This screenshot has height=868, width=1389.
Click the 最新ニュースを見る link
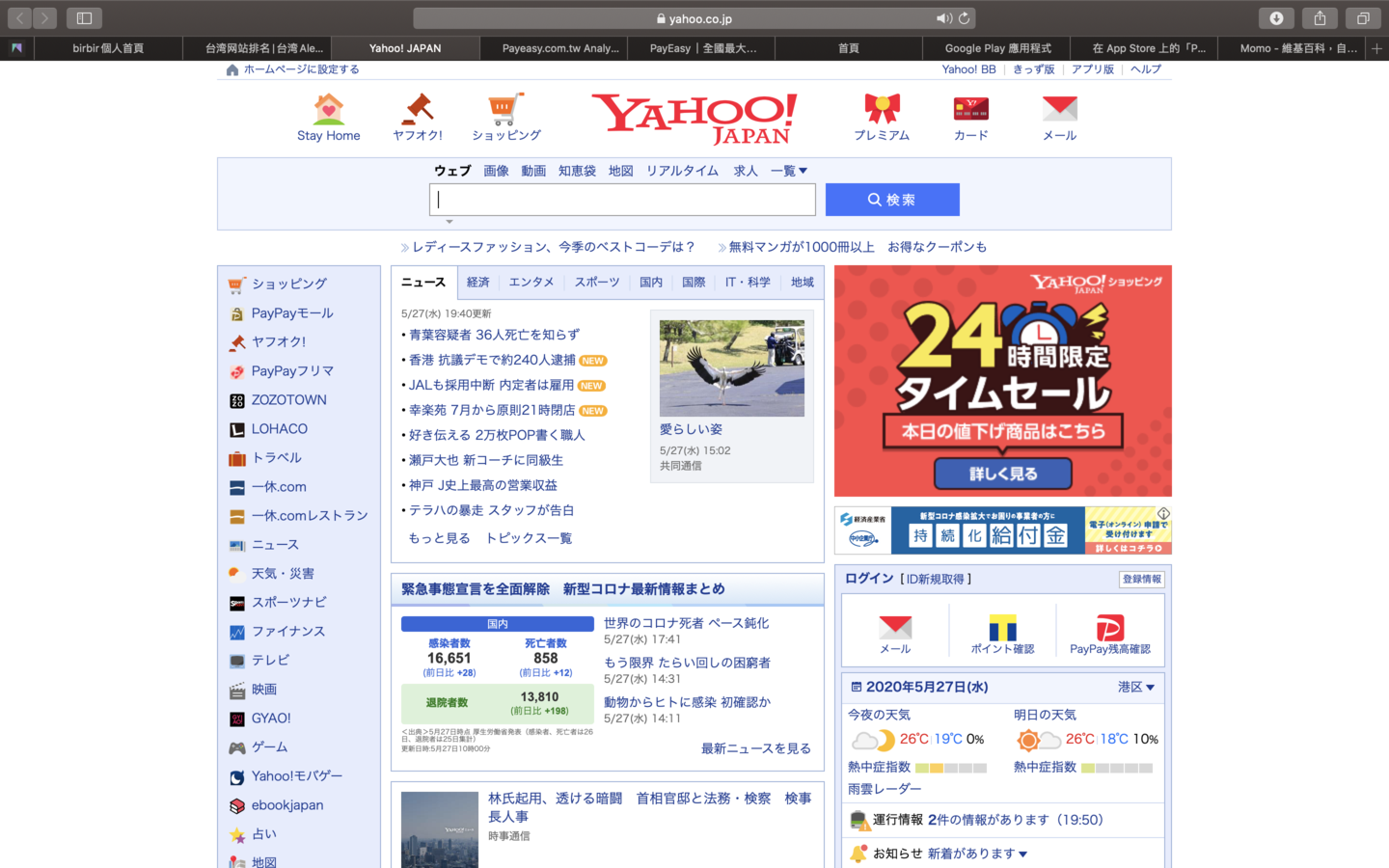(755, 748)
